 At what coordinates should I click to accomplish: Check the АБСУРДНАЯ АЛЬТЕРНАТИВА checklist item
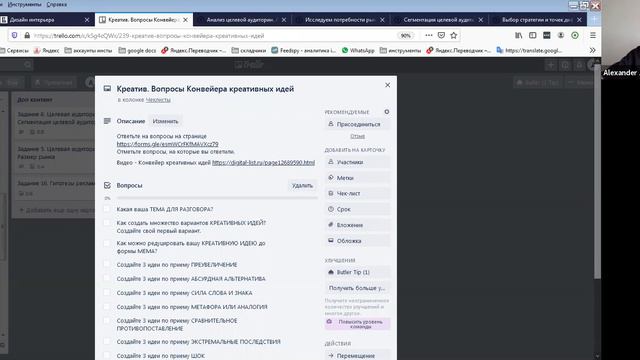[x=107, y=279]
